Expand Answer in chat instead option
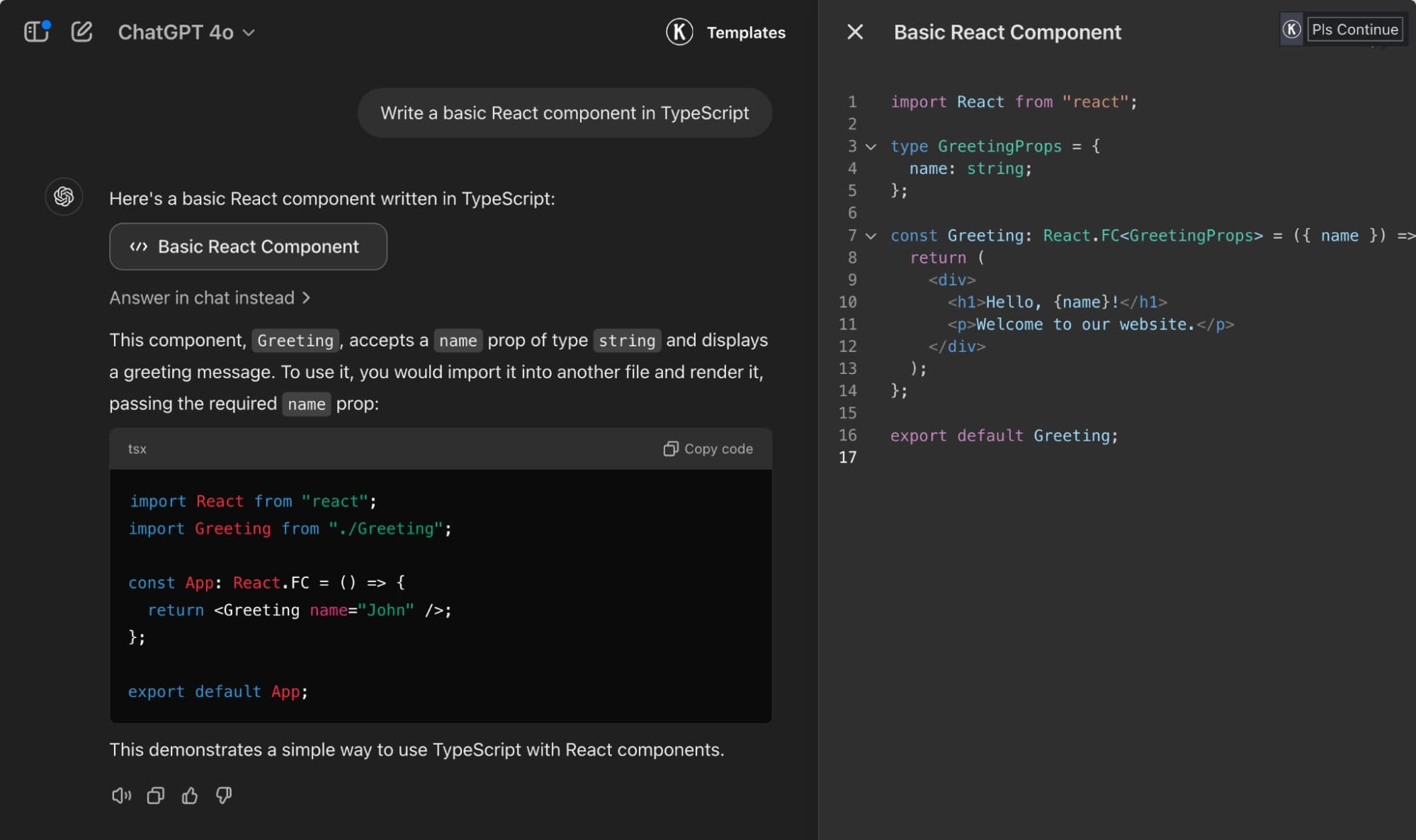 tap(210, 297)
